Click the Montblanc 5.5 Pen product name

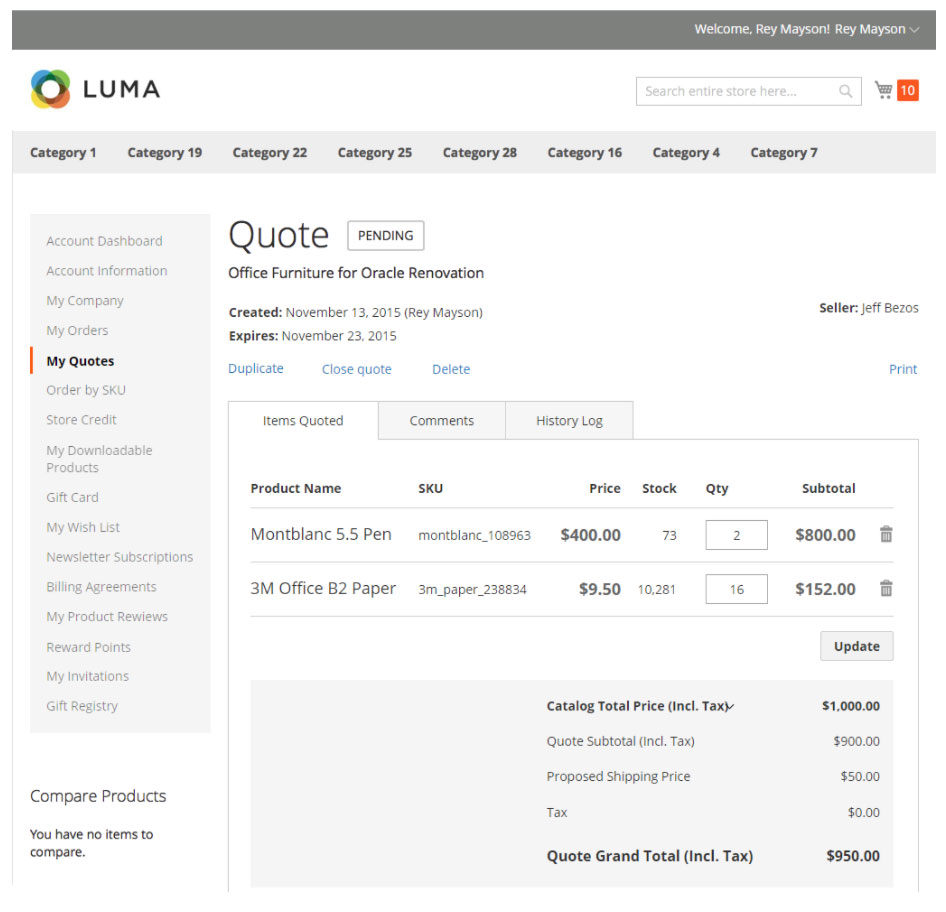tap(321, 534)
